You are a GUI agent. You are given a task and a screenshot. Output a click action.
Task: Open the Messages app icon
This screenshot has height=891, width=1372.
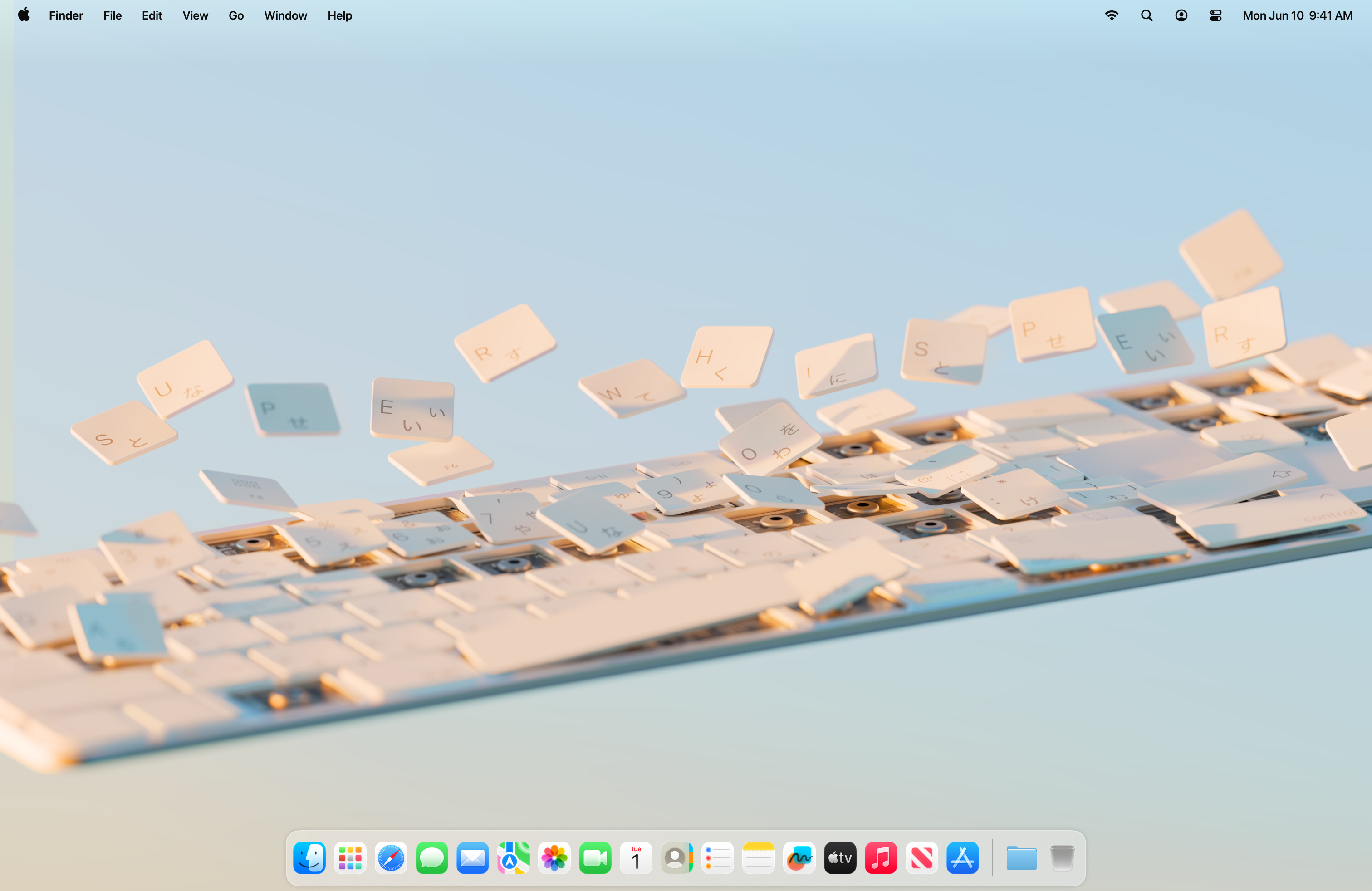432,858
